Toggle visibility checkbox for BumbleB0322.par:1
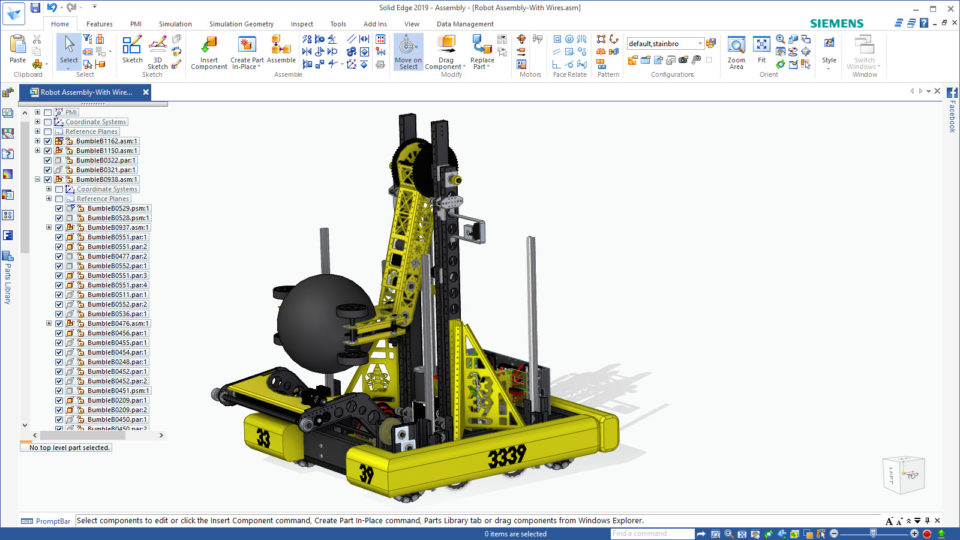The width and height of the screenshot is (960, 540). 47,160
